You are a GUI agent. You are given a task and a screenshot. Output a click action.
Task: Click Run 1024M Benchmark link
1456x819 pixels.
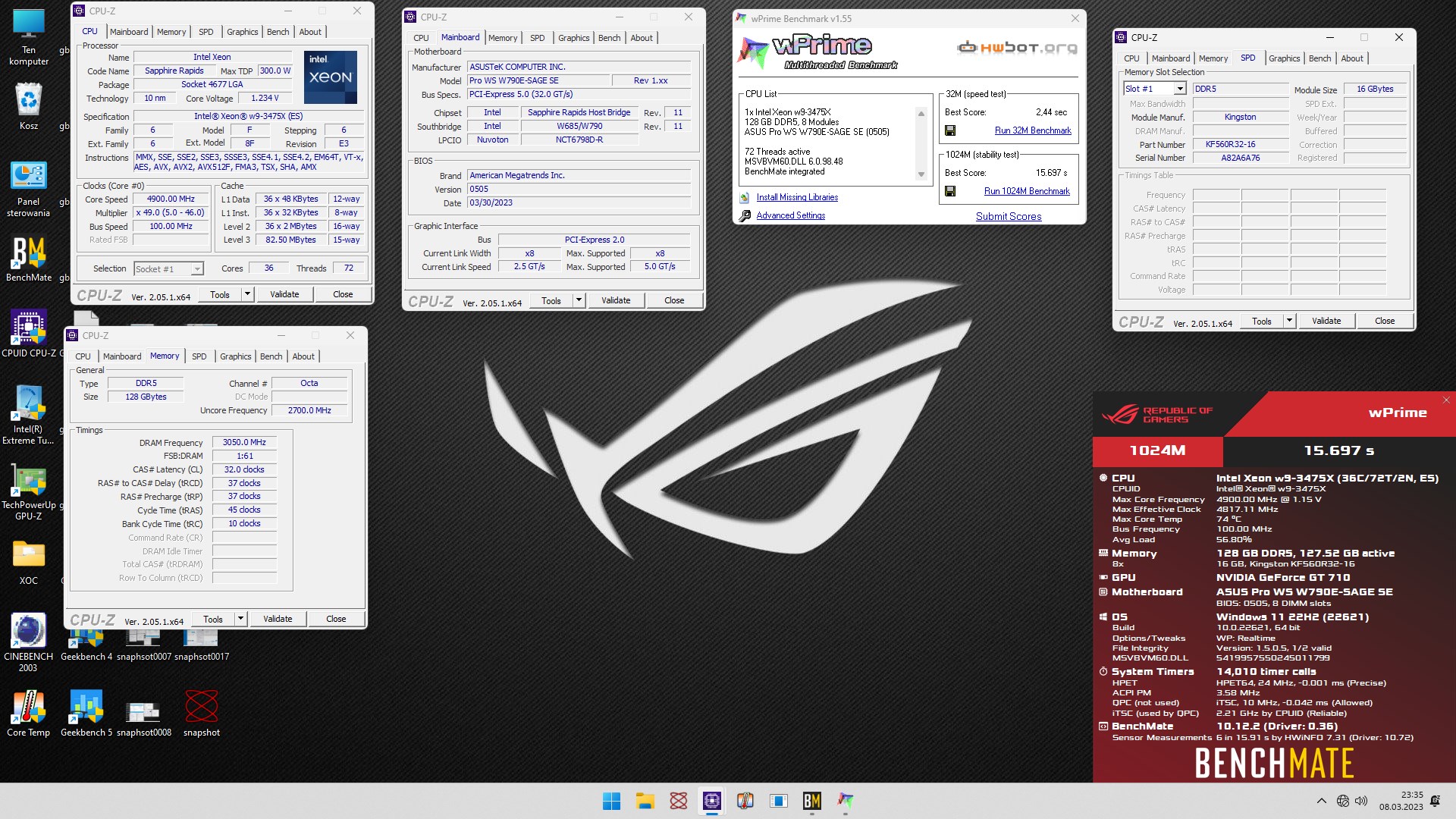tap(1027, 191)
